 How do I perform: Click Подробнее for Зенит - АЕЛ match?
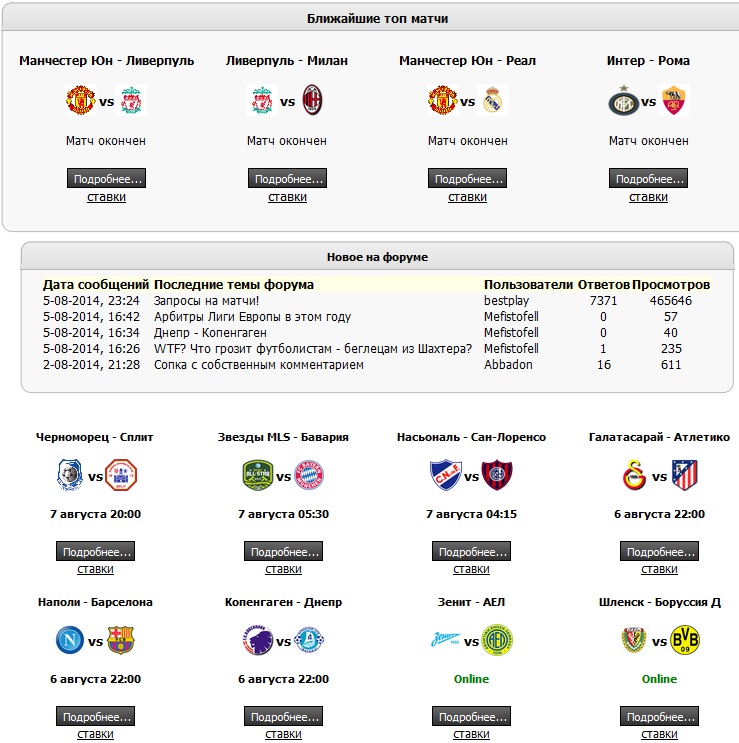point(471,717)
